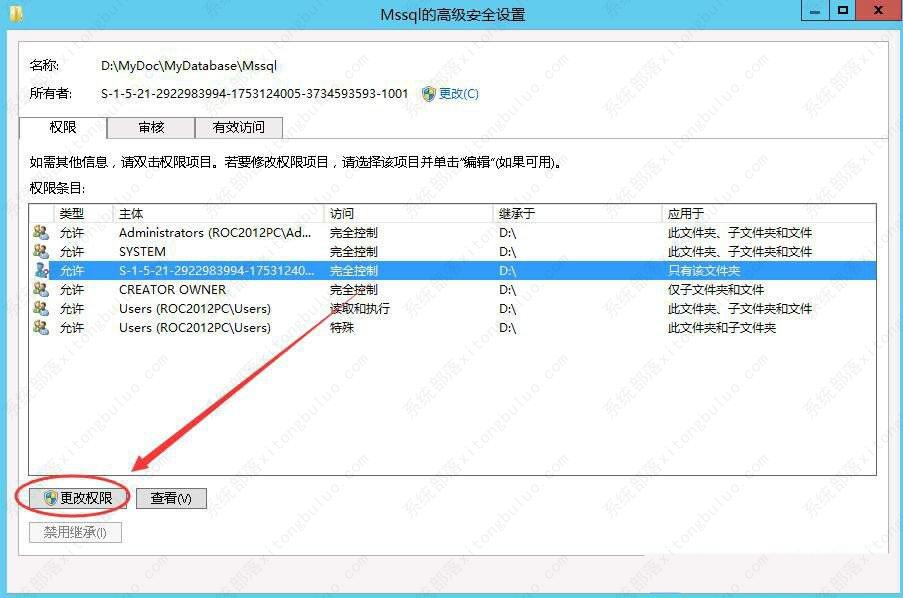Switch to the 审核 tab
The height and width of the screenshot is (598, 903).
[x=151, y=128]
